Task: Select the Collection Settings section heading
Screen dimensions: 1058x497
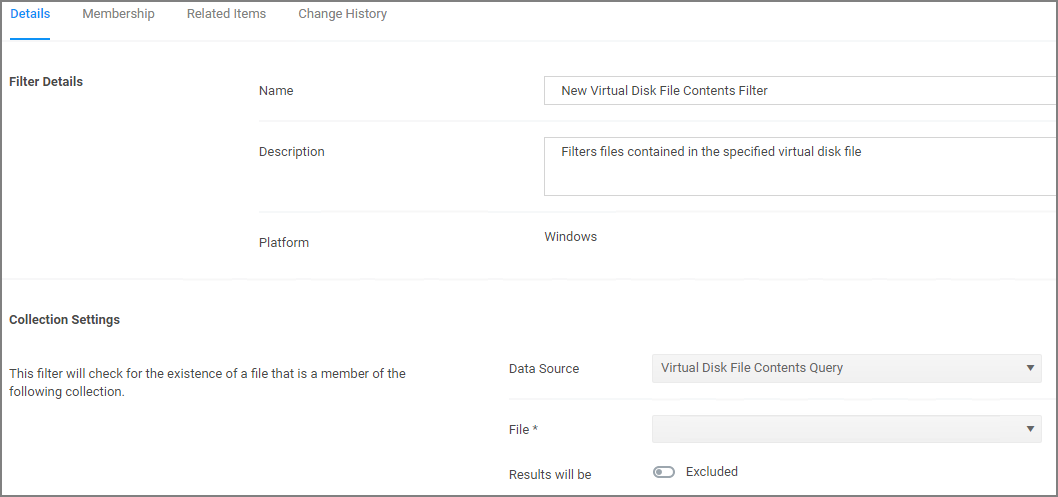Action: [65, 320]
